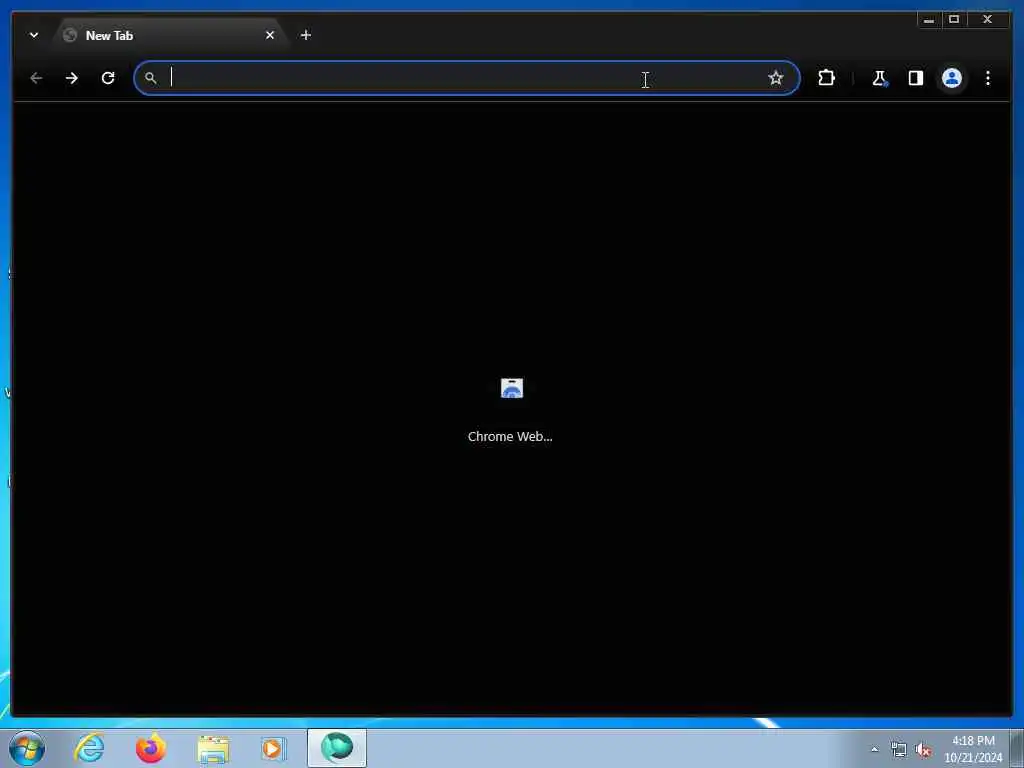Go forward to the next page
This screenshot has height=768, width=1024.
coord(72,78)
